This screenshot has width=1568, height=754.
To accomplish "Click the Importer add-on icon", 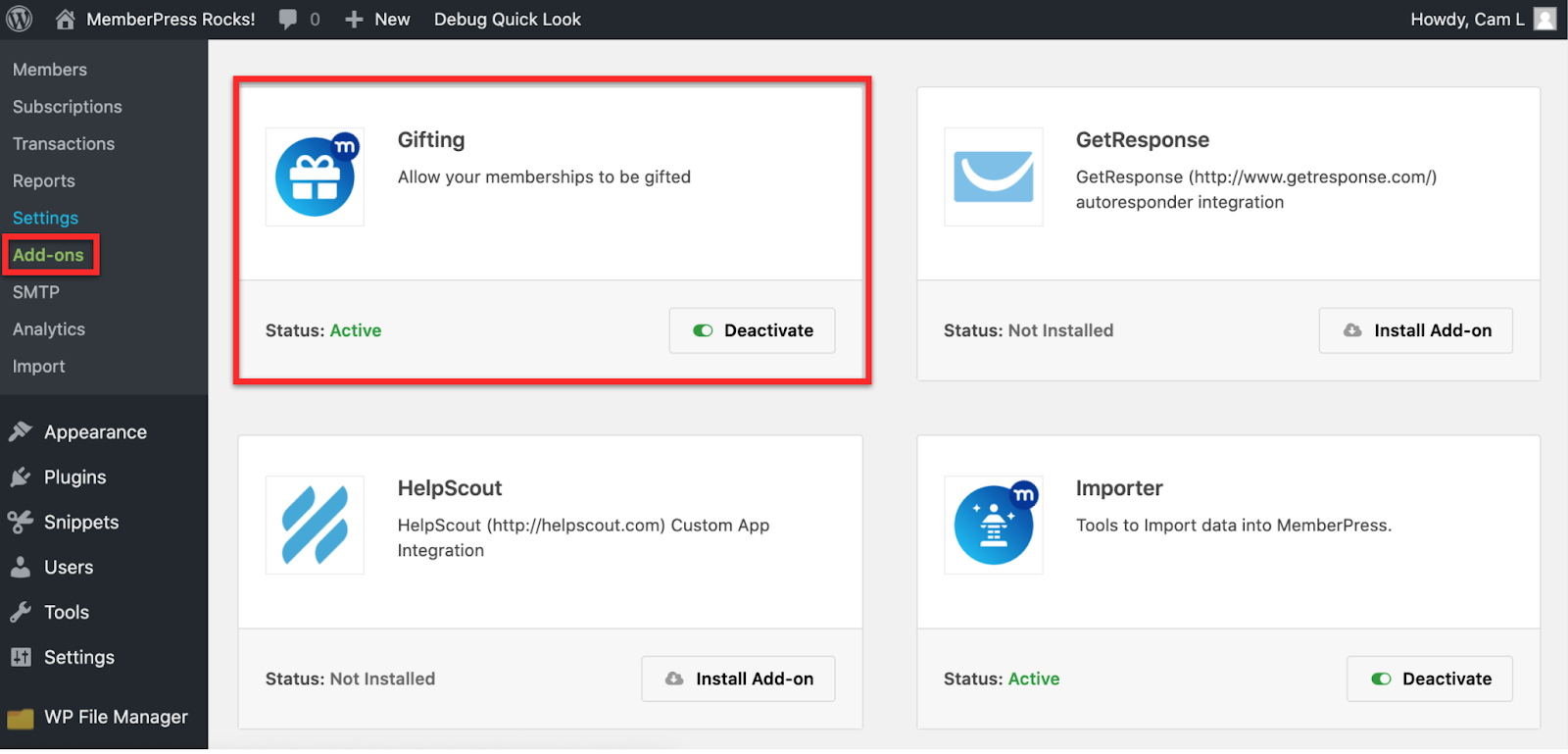I will pyautogui.click(x=994, y=525).
